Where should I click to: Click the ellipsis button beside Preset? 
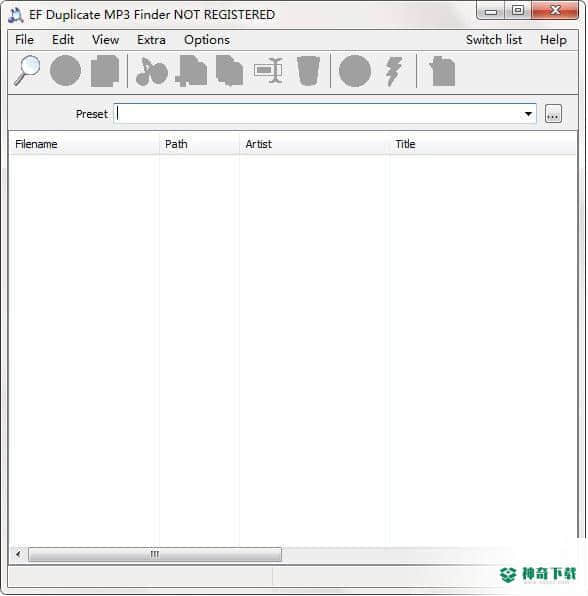(x=553, y=114)
